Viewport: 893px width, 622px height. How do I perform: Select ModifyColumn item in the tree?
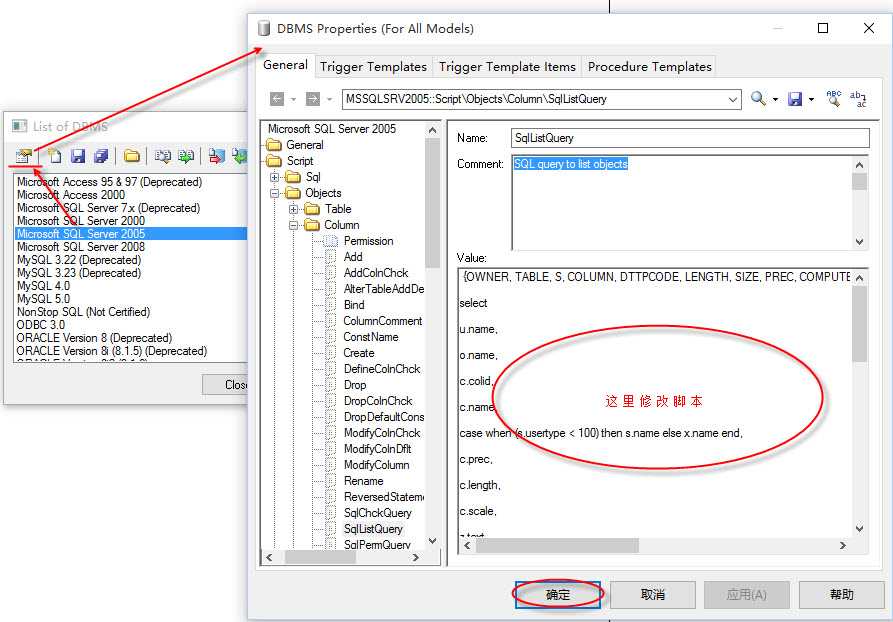[x=376, y=465]
